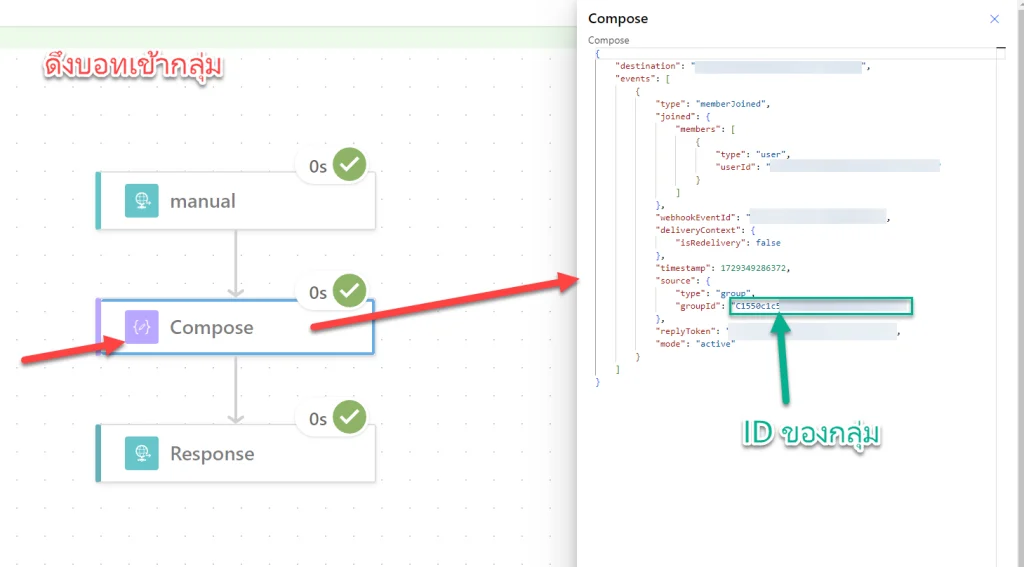Click the 0s duration on manual step
The height and width of the screenshot is (567, 1024).
[318, 167]
